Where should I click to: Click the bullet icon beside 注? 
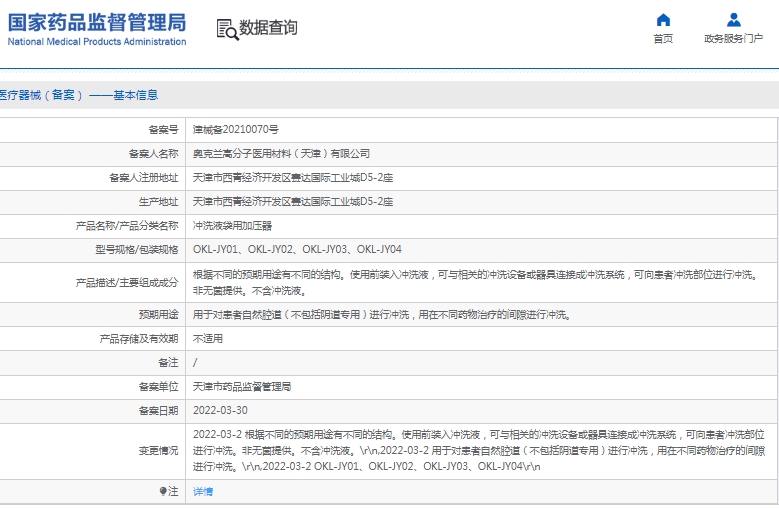[163, 491]
